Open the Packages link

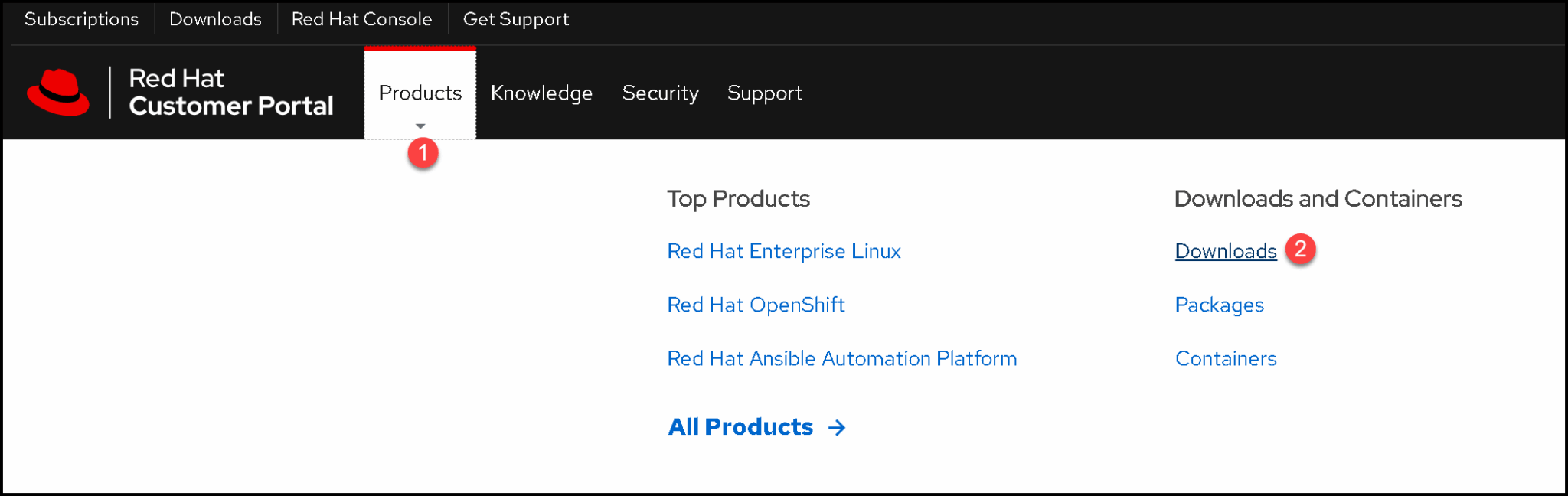click(1219, 305)
